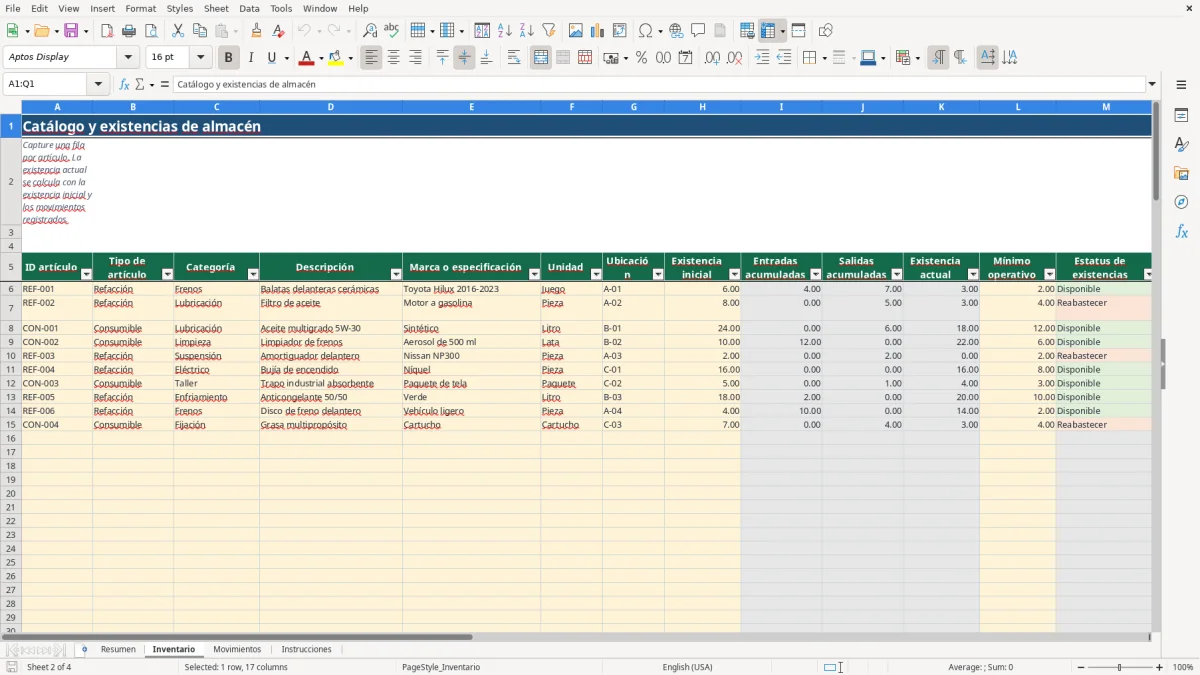
Task: Click Insert Comment bubble icon
Action: click(698, 31)
